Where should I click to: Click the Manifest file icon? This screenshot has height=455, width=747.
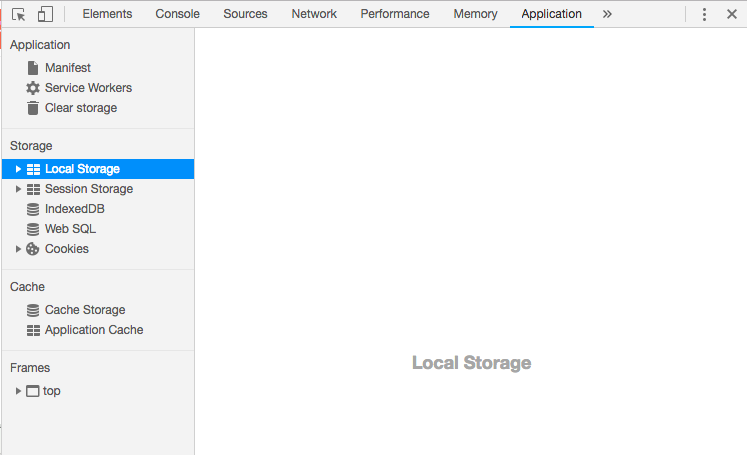pyautogui.click(x=33, y=68)
